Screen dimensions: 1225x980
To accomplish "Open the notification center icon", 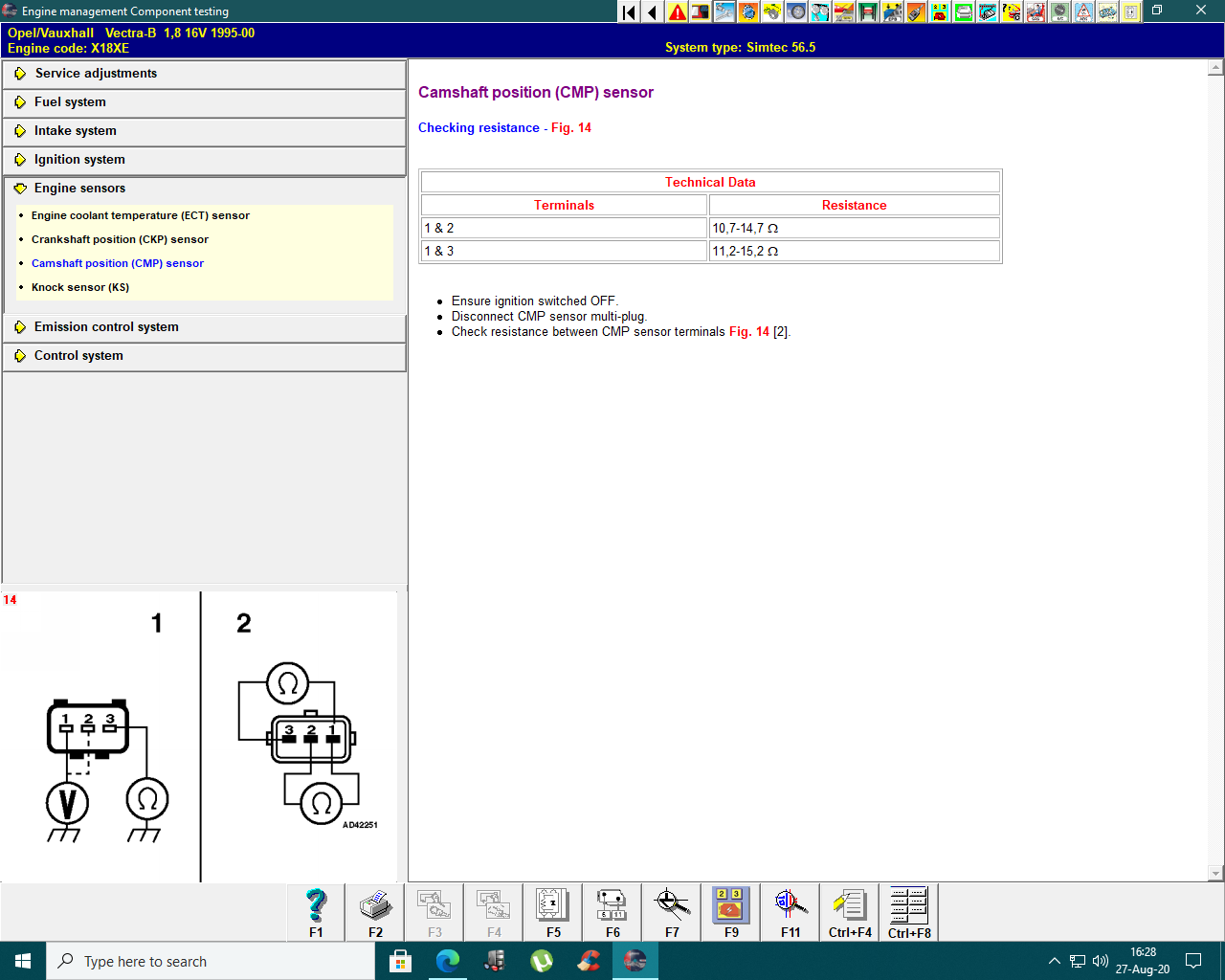I will coord(1193,961).
